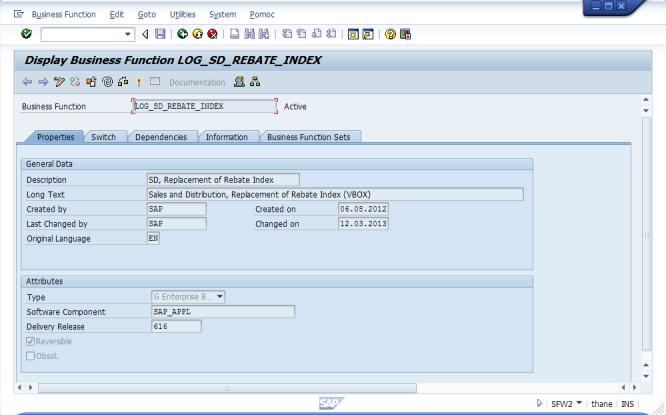Screen dimensions: 666x415
Task: Click the green Back arrow icon
Action: (183, 34)
